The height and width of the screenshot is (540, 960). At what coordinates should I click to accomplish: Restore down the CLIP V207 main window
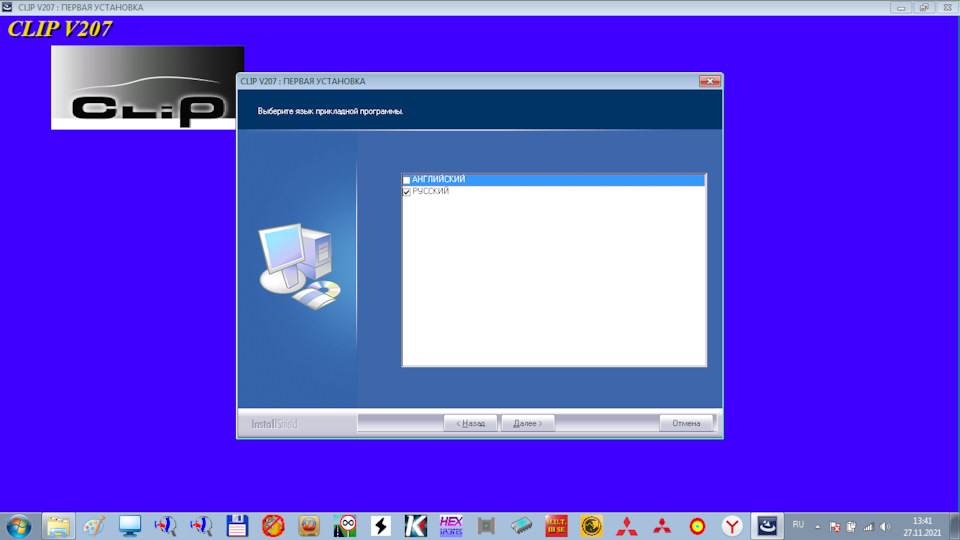coord(924,7)
